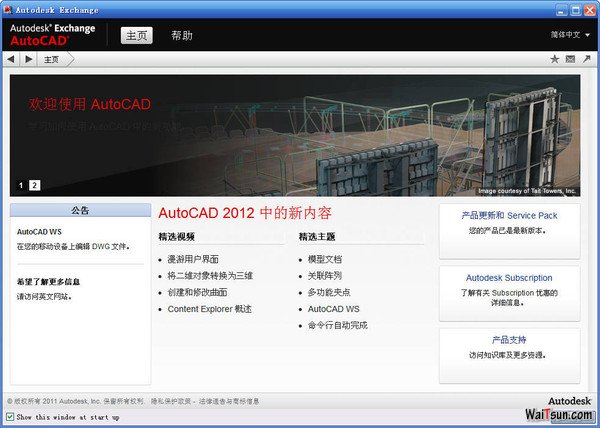
Task: Open 模型文档 topic link
Action: pyautogui.click(x=325, y=259)
